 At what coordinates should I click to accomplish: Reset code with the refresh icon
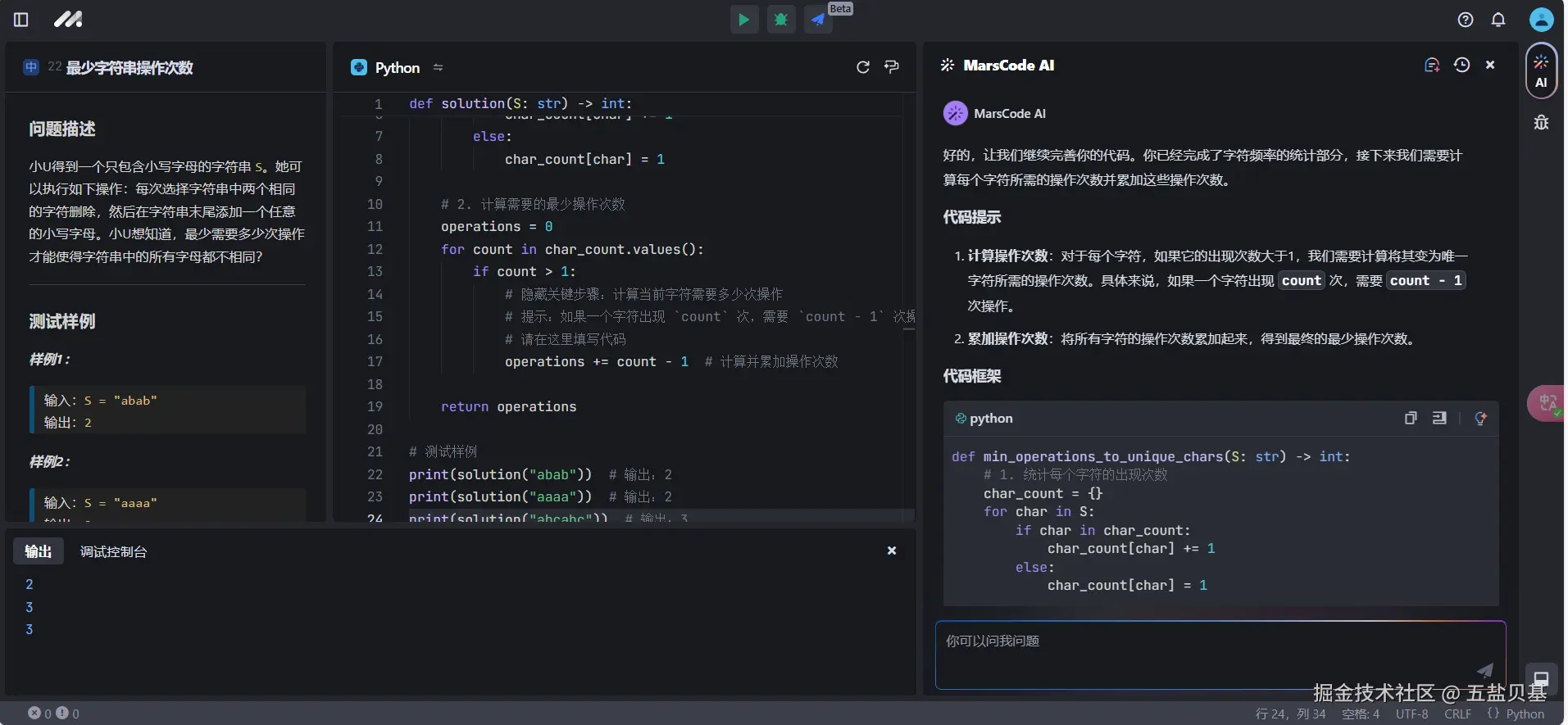coord(863,67)
